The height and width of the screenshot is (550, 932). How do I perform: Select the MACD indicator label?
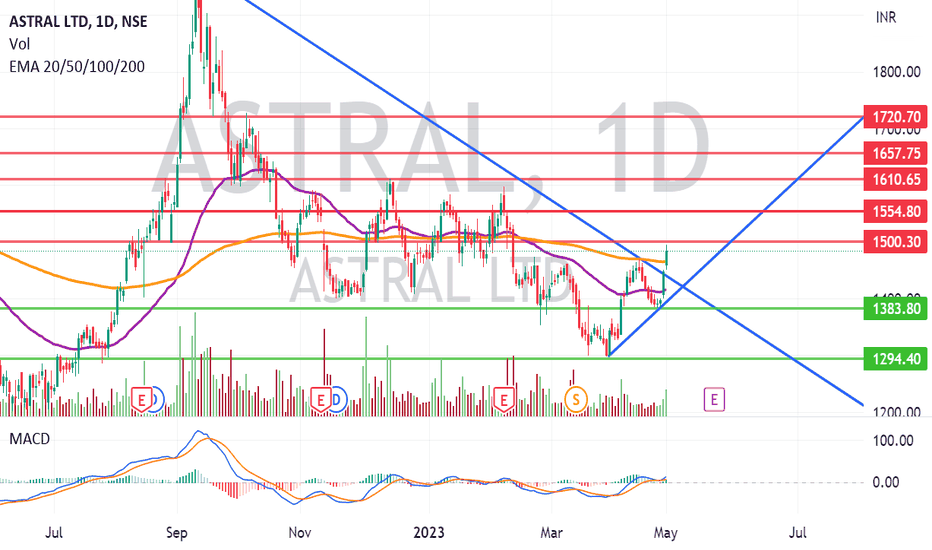[x=30, y=439]
